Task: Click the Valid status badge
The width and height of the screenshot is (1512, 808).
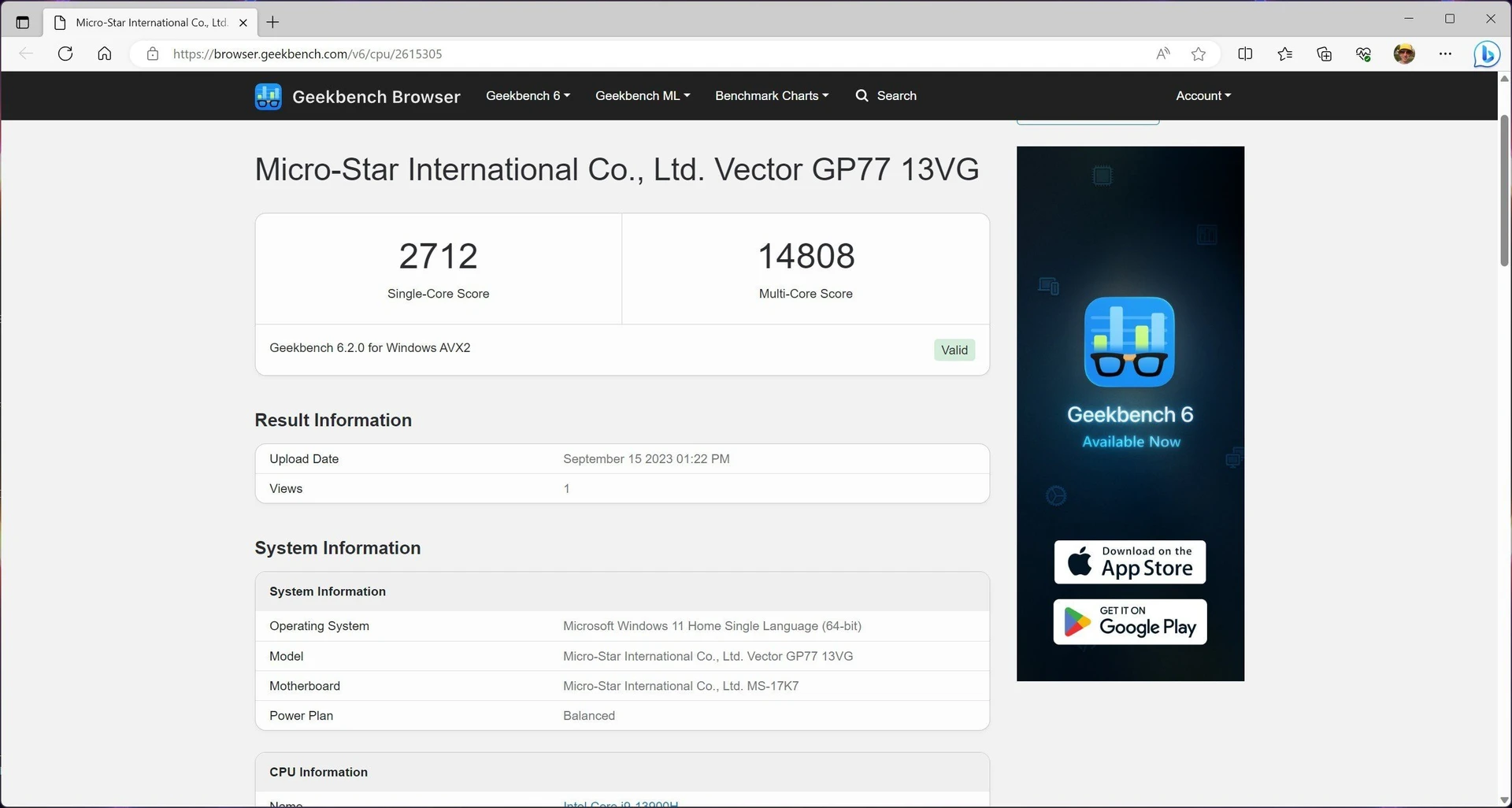Action: pyautogui.click(x=954, y=350)
